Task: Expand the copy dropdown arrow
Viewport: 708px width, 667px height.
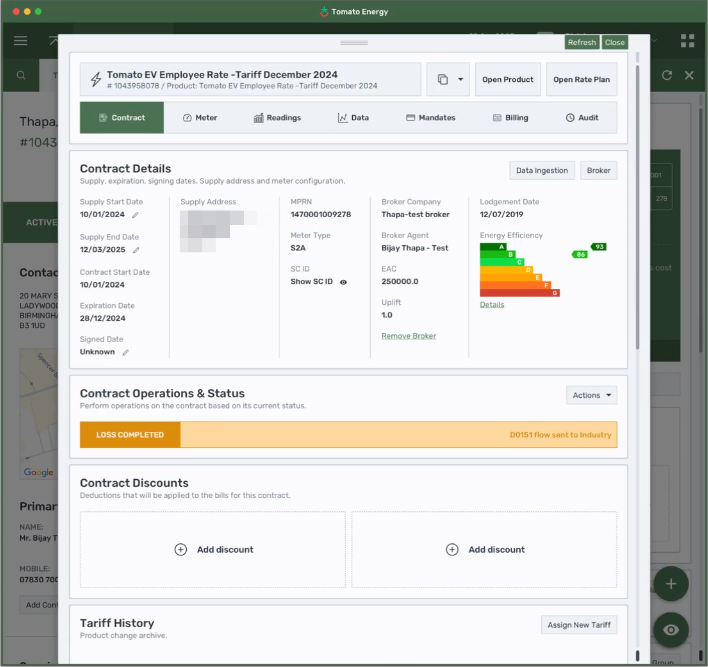Action: (x=461, y=79)
